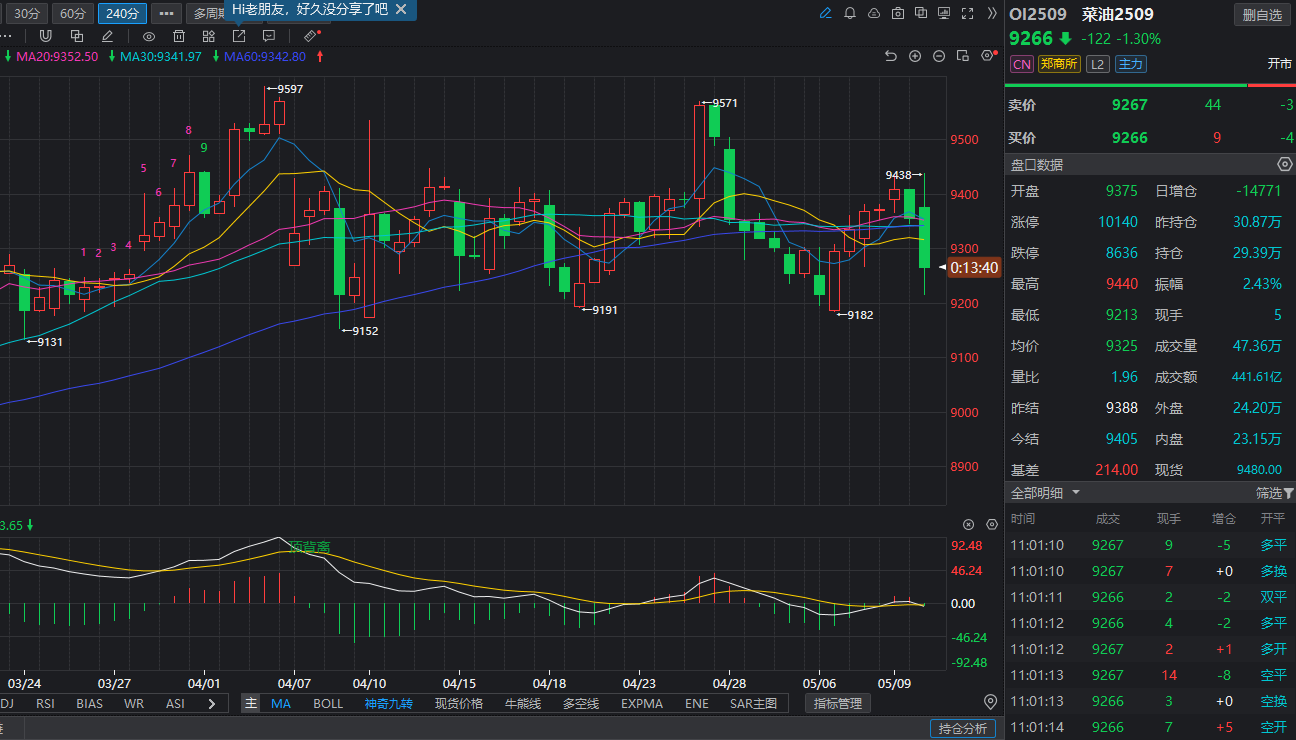Dismiss the share reminder tooltip

pos(401,9)
